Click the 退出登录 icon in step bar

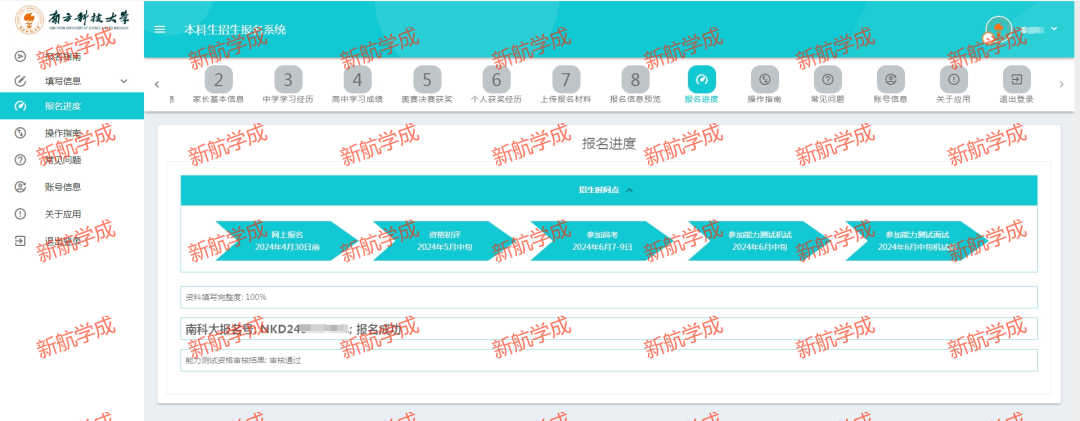1017,79
